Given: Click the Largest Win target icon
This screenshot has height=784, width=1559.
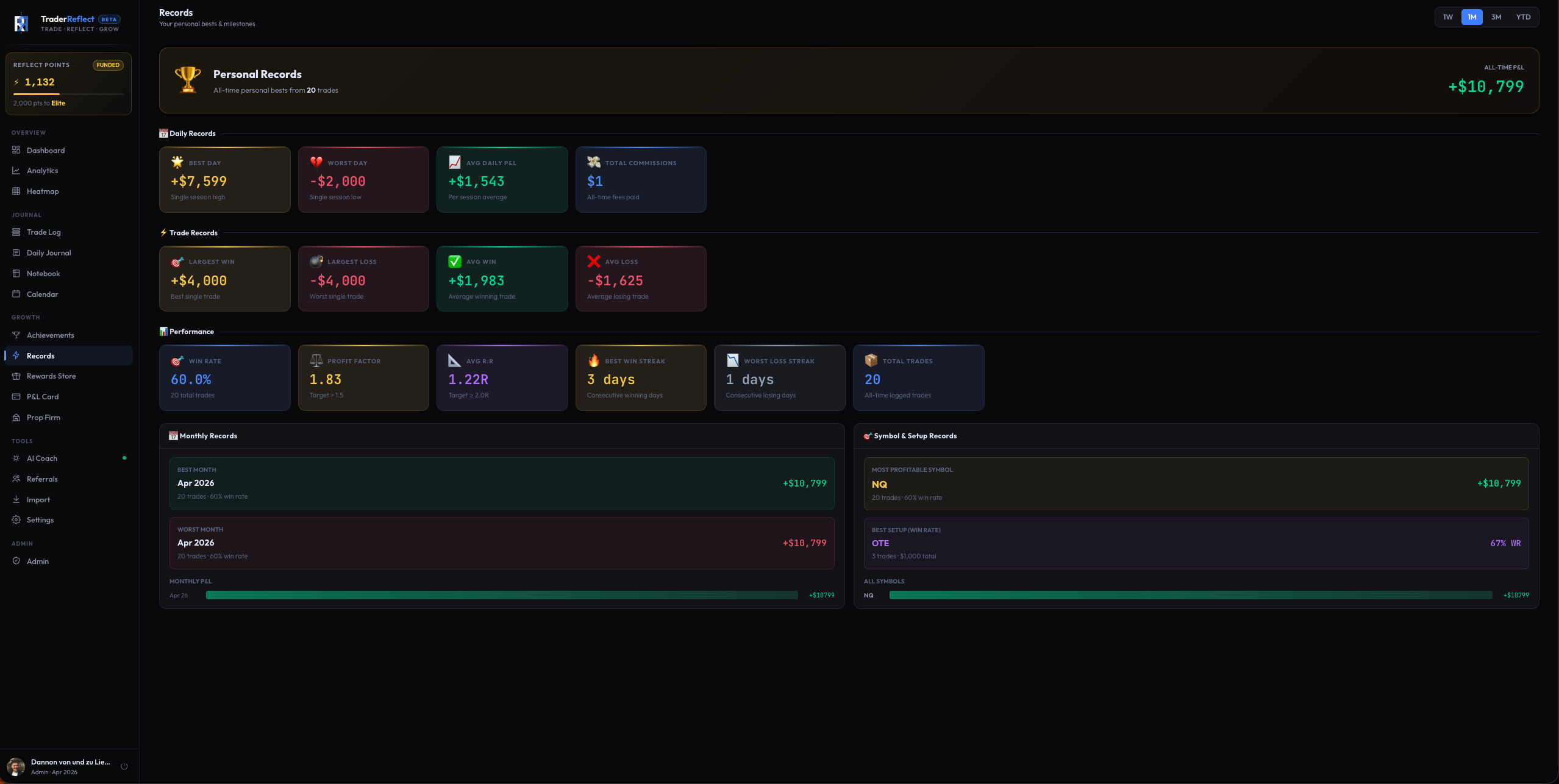Looking at the screenshot, I should [x=177, y=262].
